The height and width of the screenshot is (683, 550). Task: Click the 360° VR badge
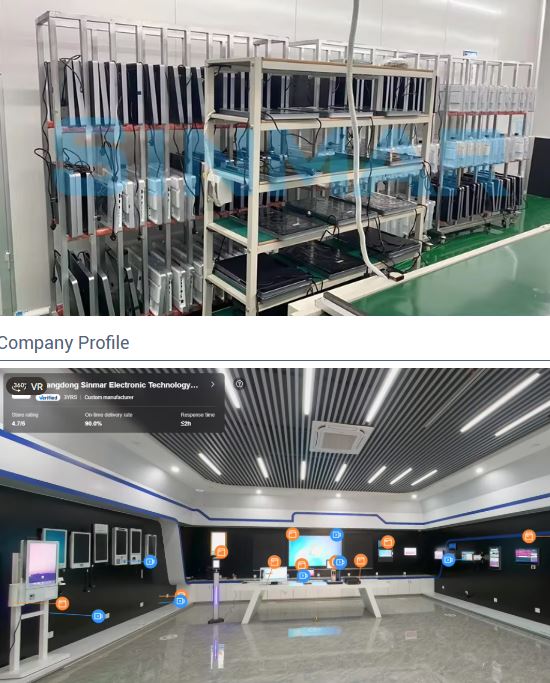point(27,386)
